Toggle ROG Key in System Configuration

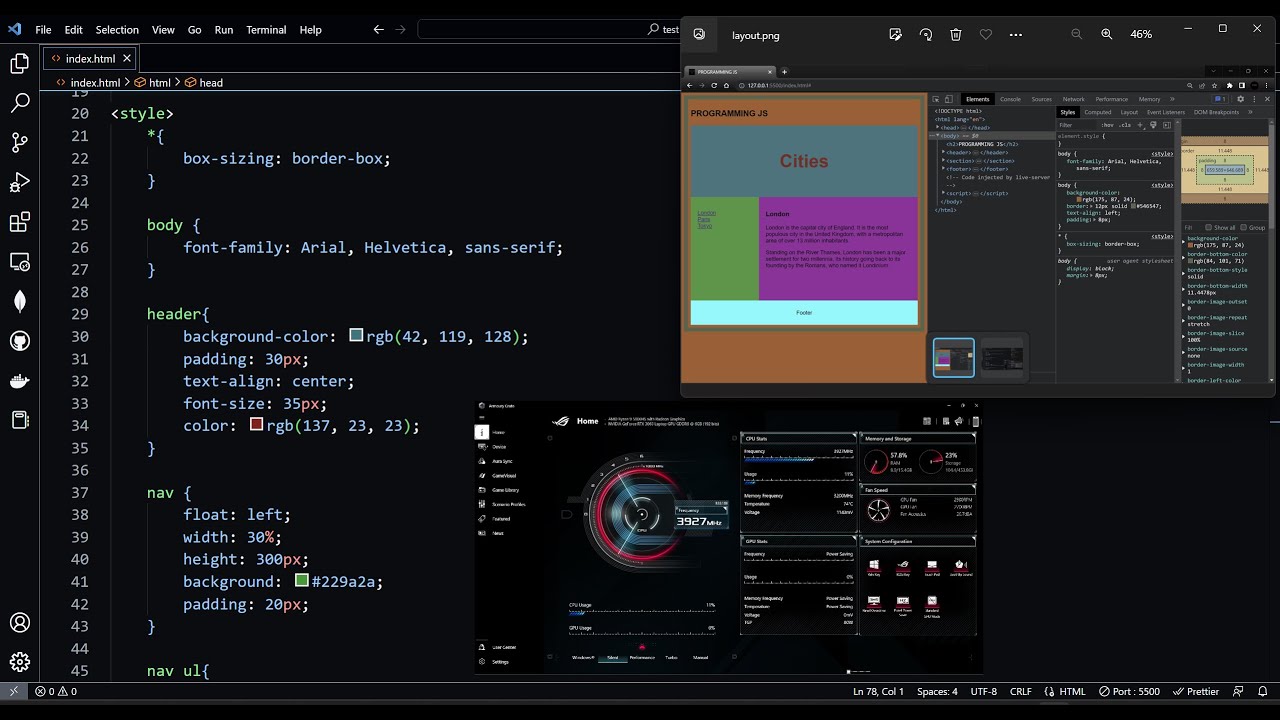click(903, 567)
